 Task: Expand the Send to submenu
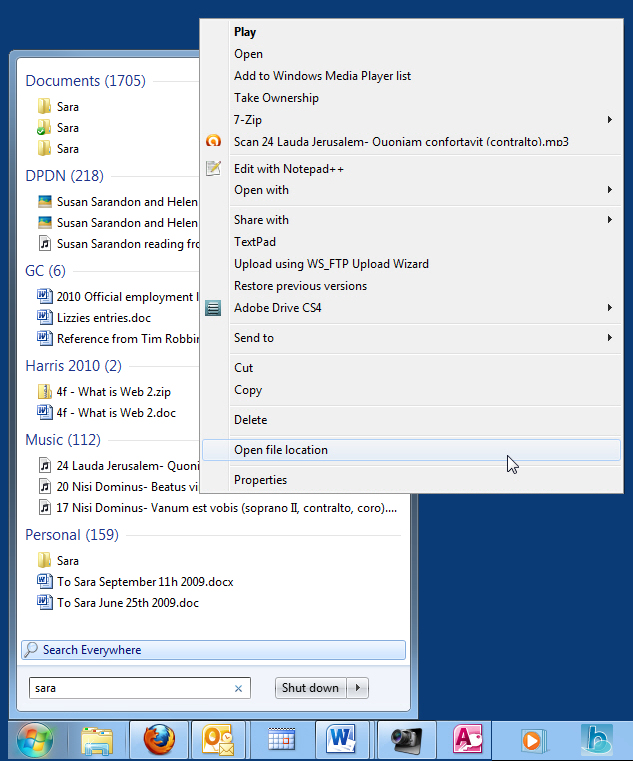(609, 338)
